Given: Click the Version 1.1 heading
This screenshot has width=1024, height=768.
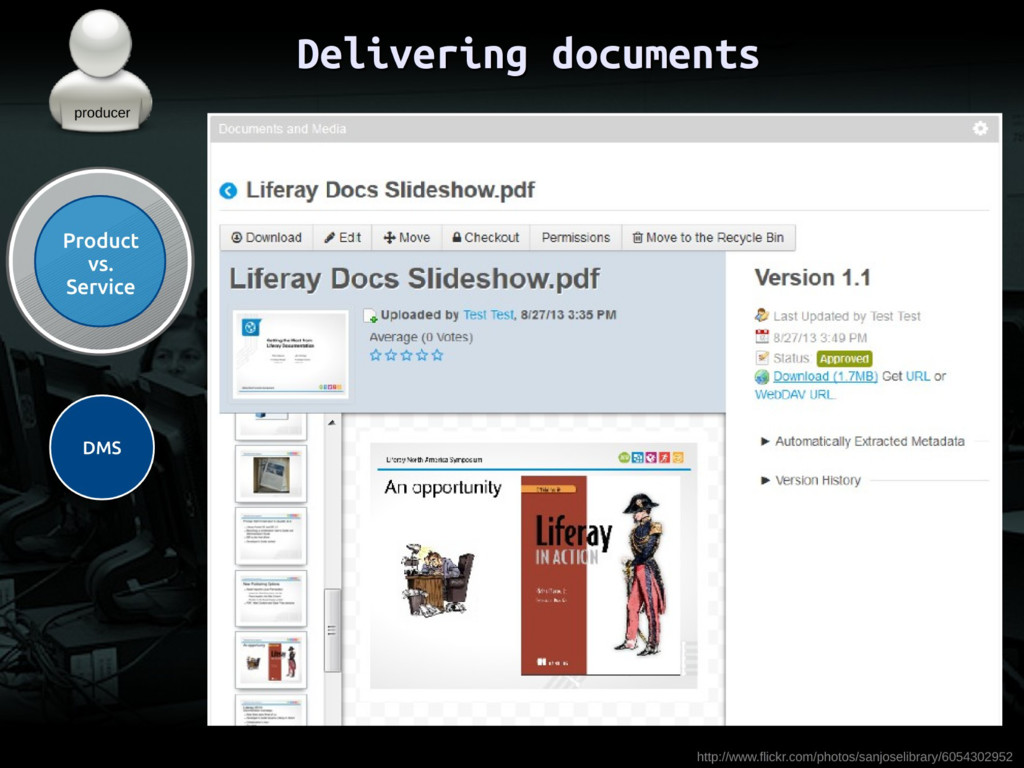Looking at the screenshot, I should click(x=812, y=278).
